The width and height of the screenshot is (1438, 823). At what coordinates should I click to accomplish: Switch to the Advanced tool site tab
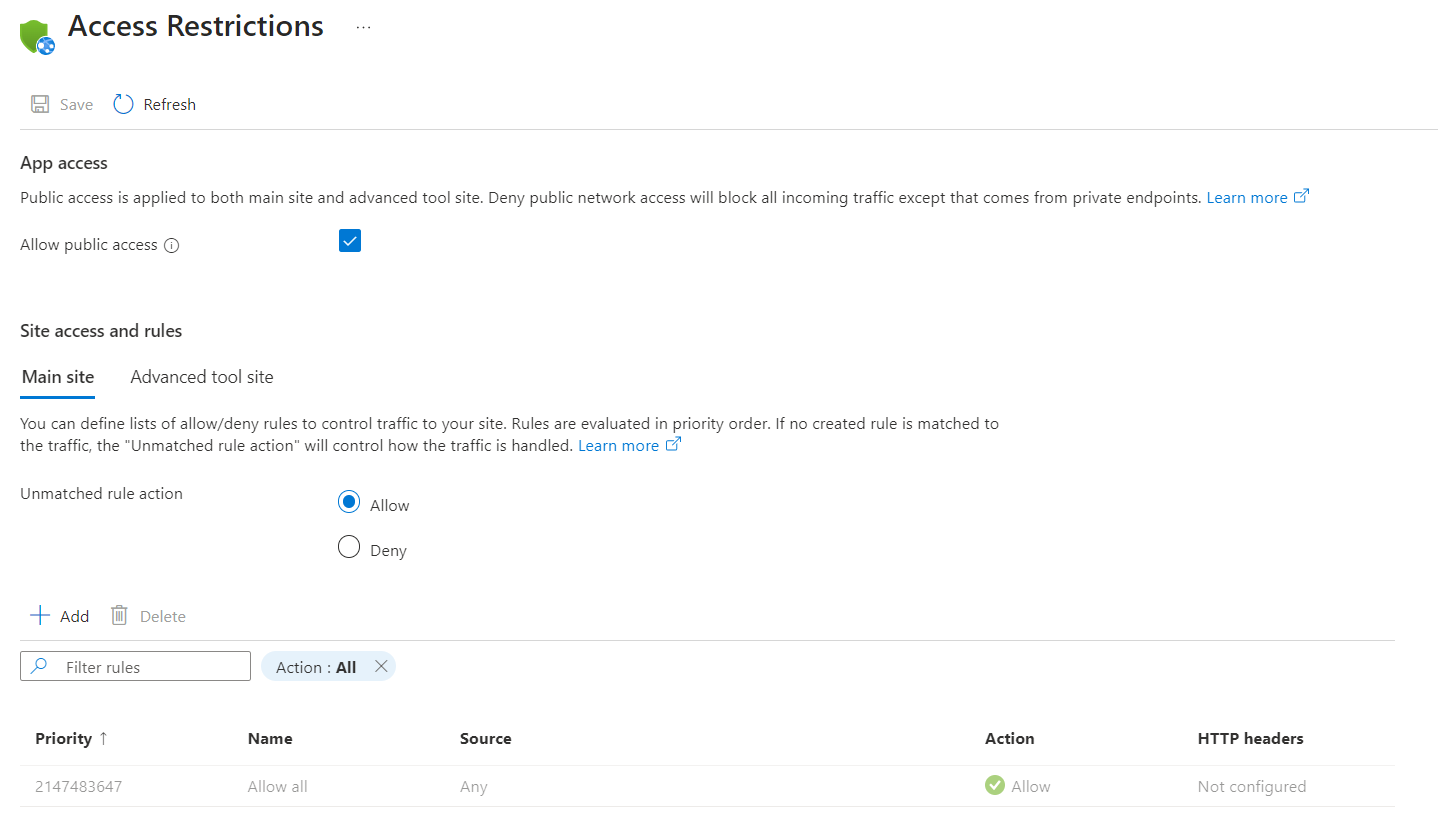202,377
